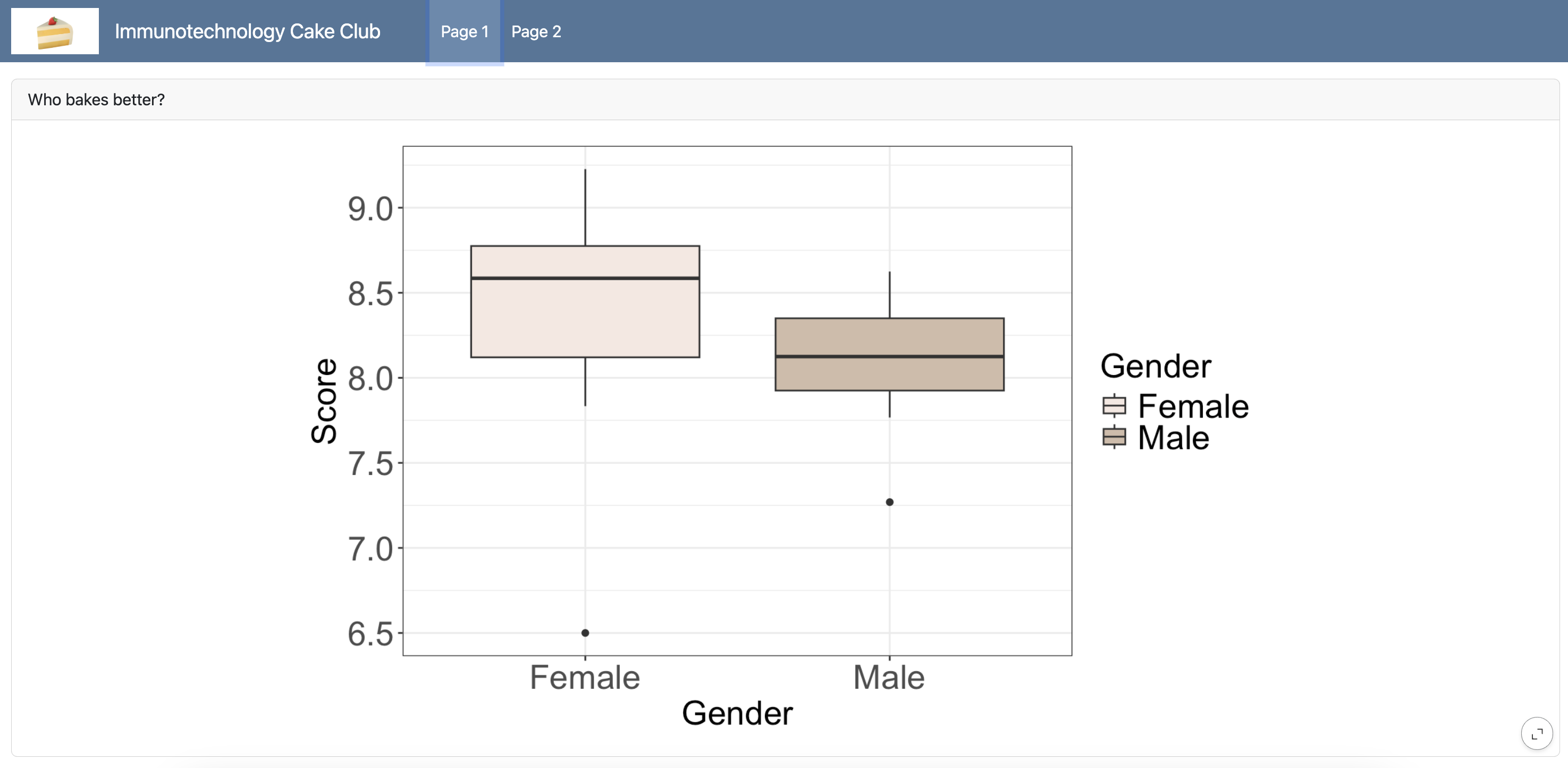The height and width of the screenshot is (768, 1568).
Task: Click the Immunotechnology Cake Club title
Action: [247, 32]
